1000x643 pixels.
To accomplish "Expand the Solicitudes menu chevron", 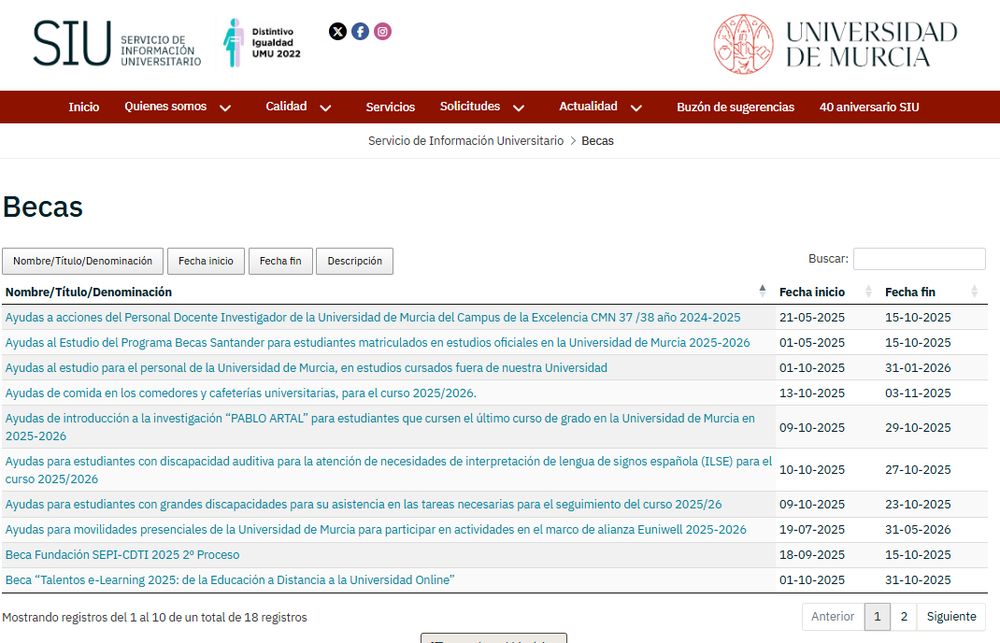I will [x=518, y=108].
